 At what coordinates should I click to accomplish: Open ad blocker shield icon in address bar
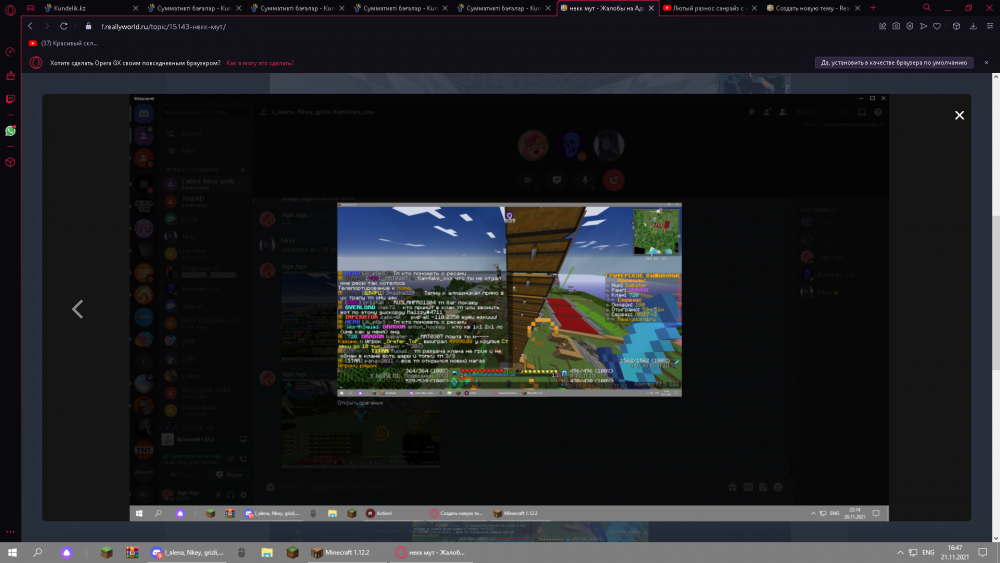pyautogui.click(x=910, y=26)
